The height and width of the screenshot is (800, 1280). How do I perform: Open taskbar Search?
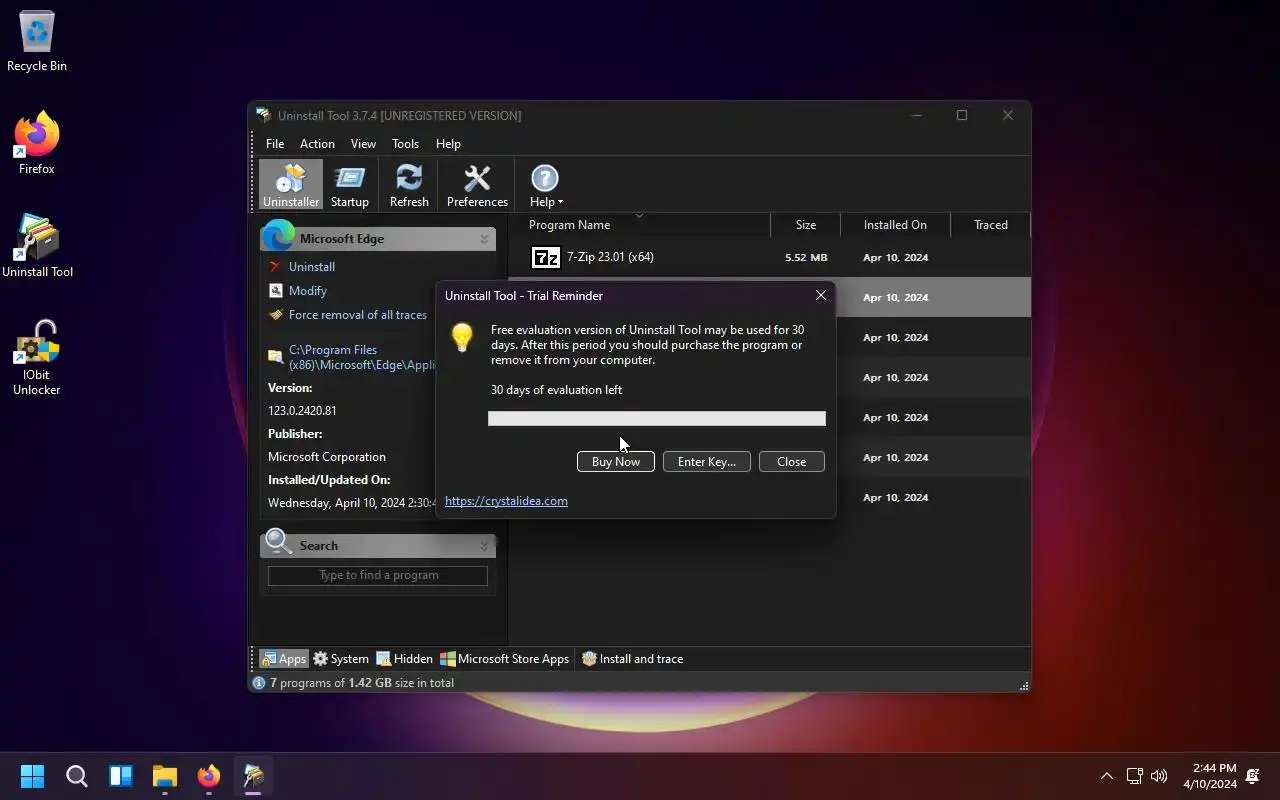coord(77,776)
